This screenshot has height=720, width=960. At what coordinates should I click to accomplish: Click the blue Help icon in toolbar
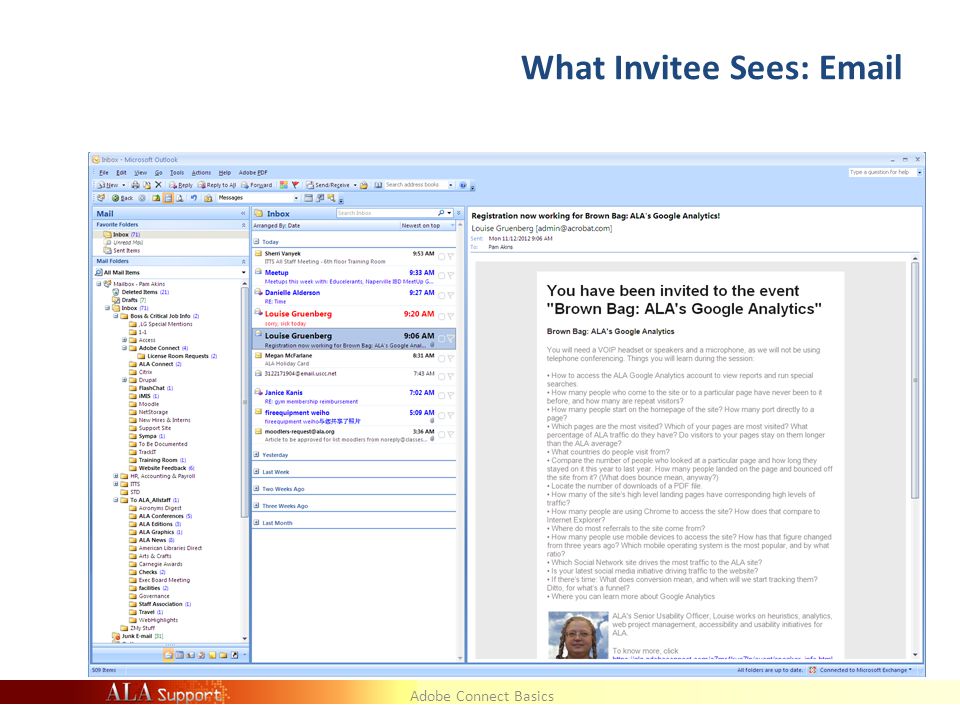point(463,185)
